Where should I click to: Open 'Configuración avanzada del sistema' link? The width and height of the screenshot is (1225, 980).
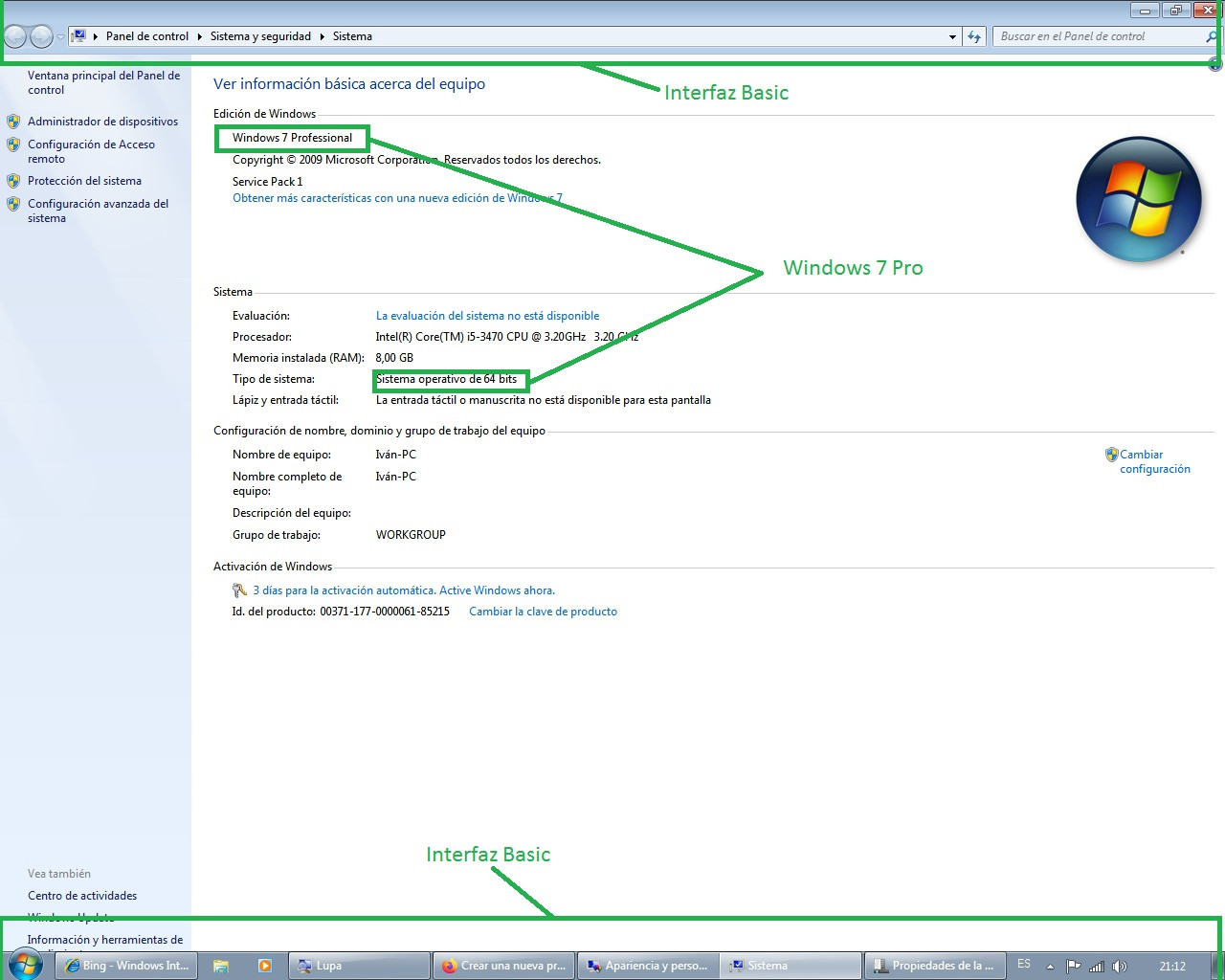[98, 211]
